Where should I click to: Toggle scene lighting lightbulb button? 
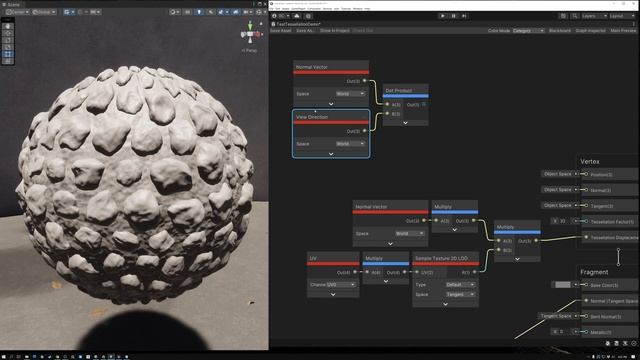click(199, 12)
